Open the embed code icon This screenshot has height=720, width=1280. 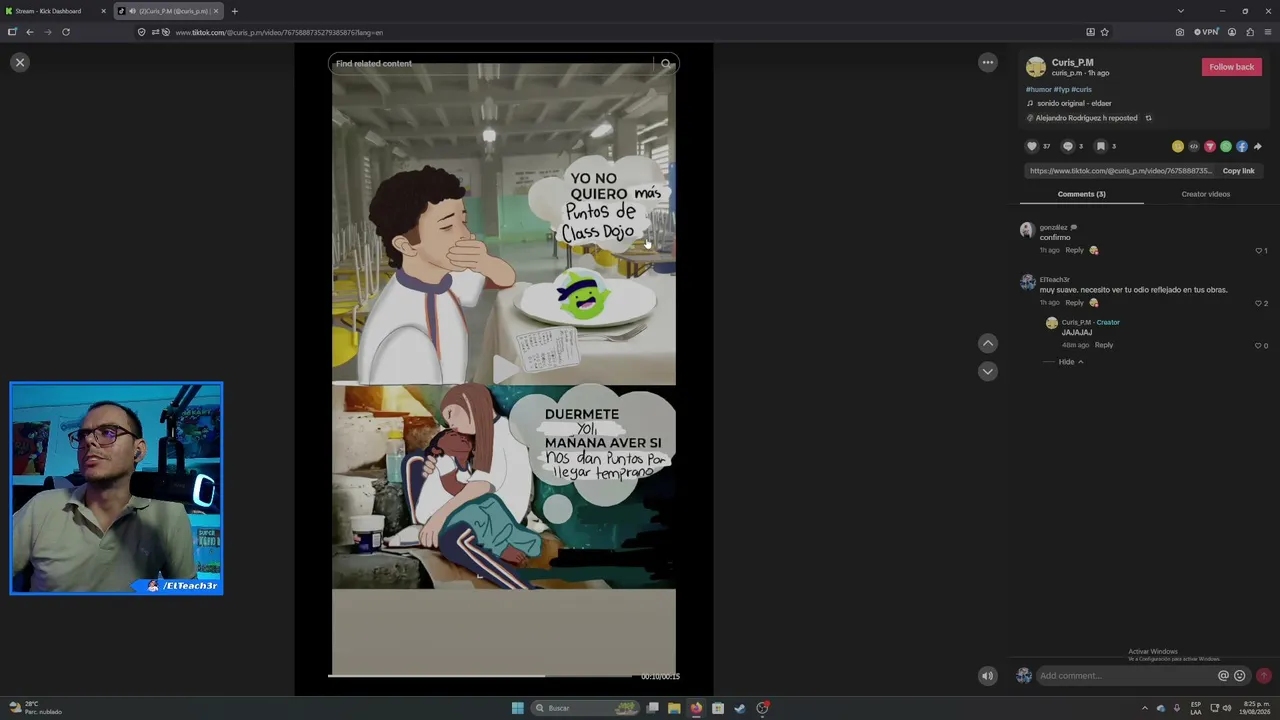1194,146
